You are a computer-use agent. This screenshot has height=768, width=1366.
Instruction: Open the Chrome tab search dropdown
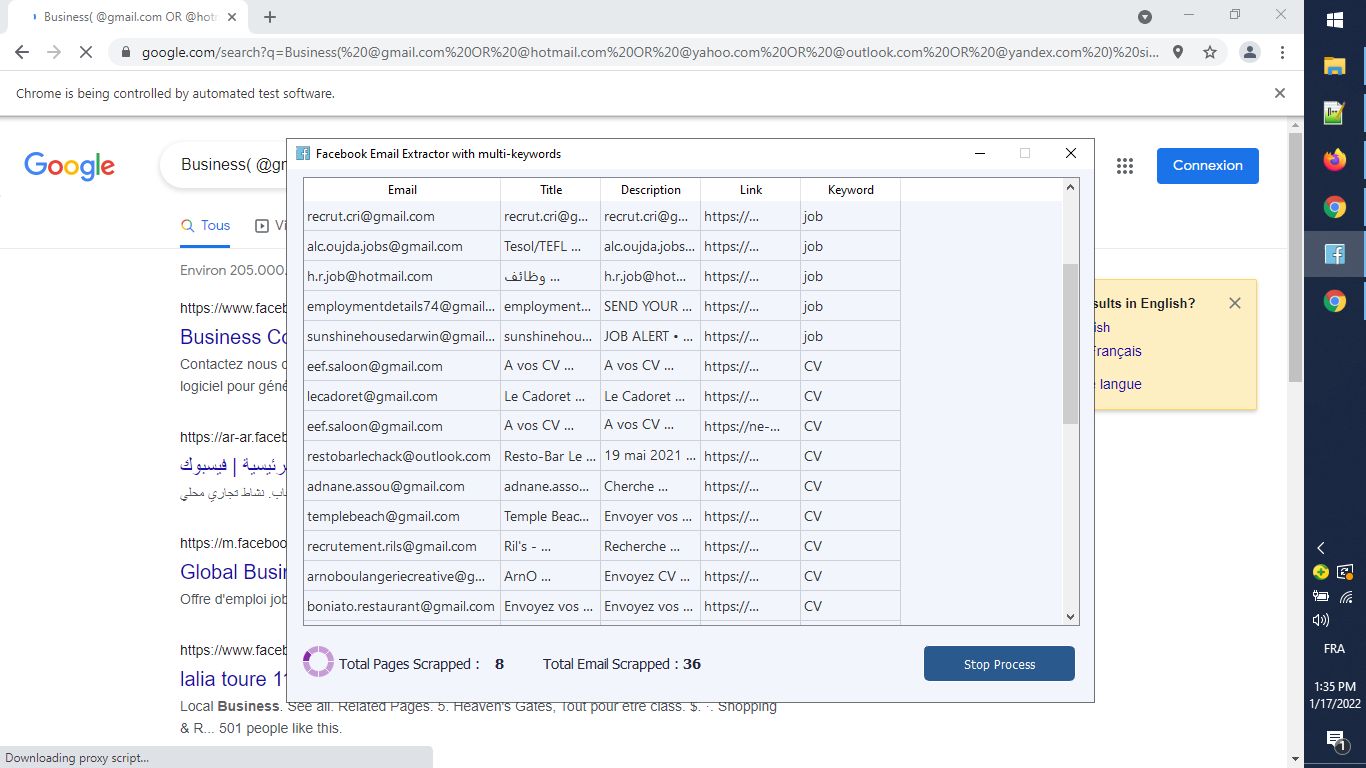(x=1145, y=17)
